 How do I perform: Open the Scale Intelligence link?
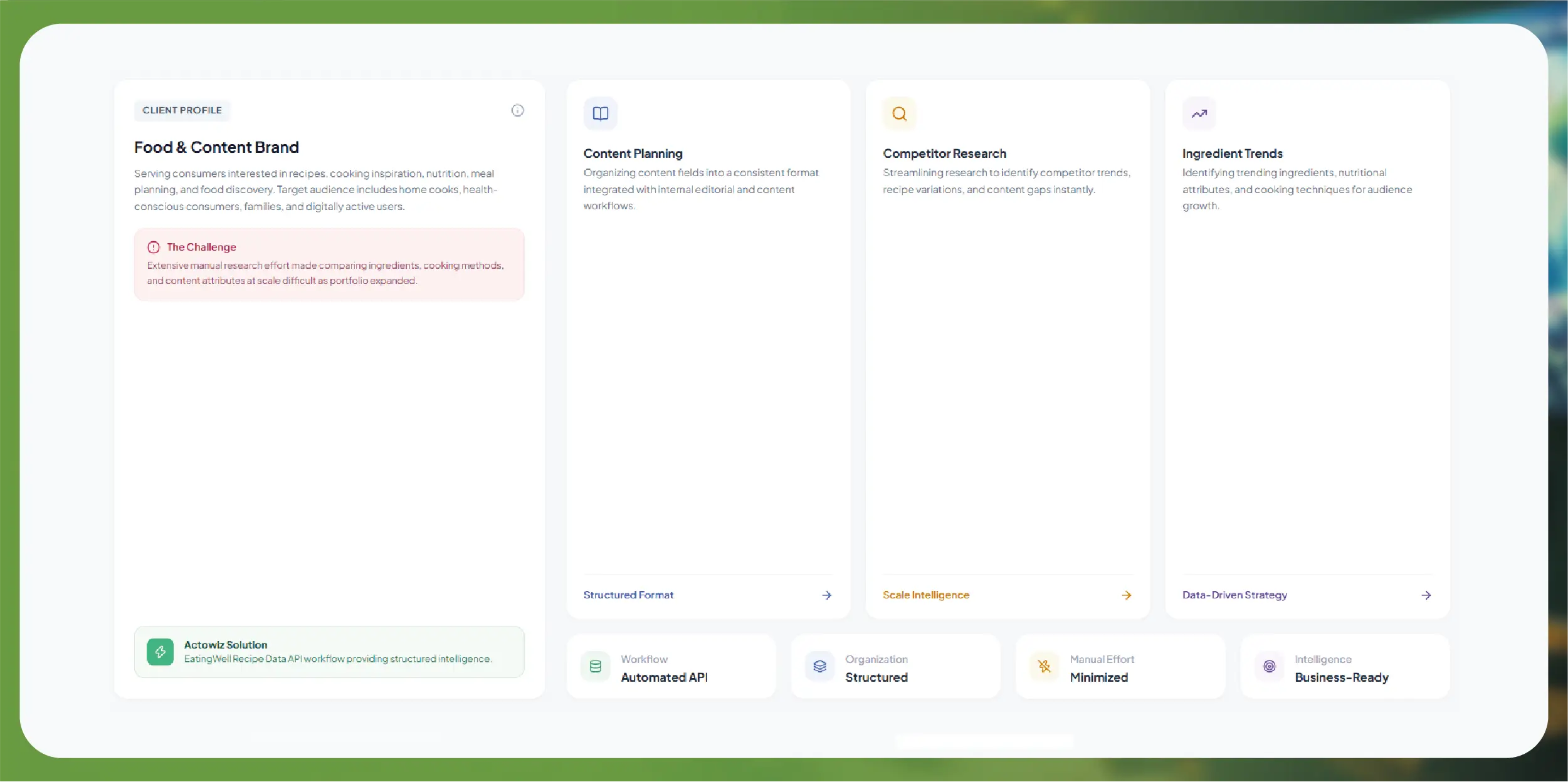pyautogui.click(x=926, y=595)
